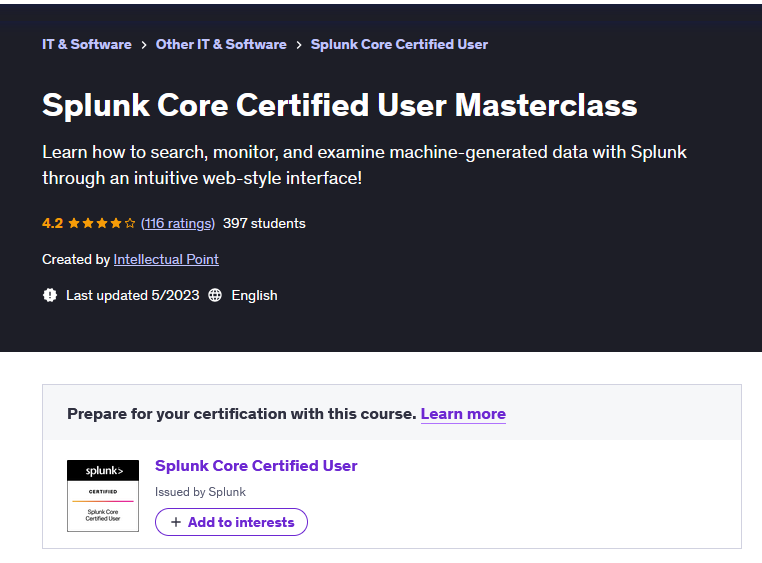Select Splunk Core Certified User breadcrumb topic
This screenshot has height=563, width=762.
click(x=399, y=45)
